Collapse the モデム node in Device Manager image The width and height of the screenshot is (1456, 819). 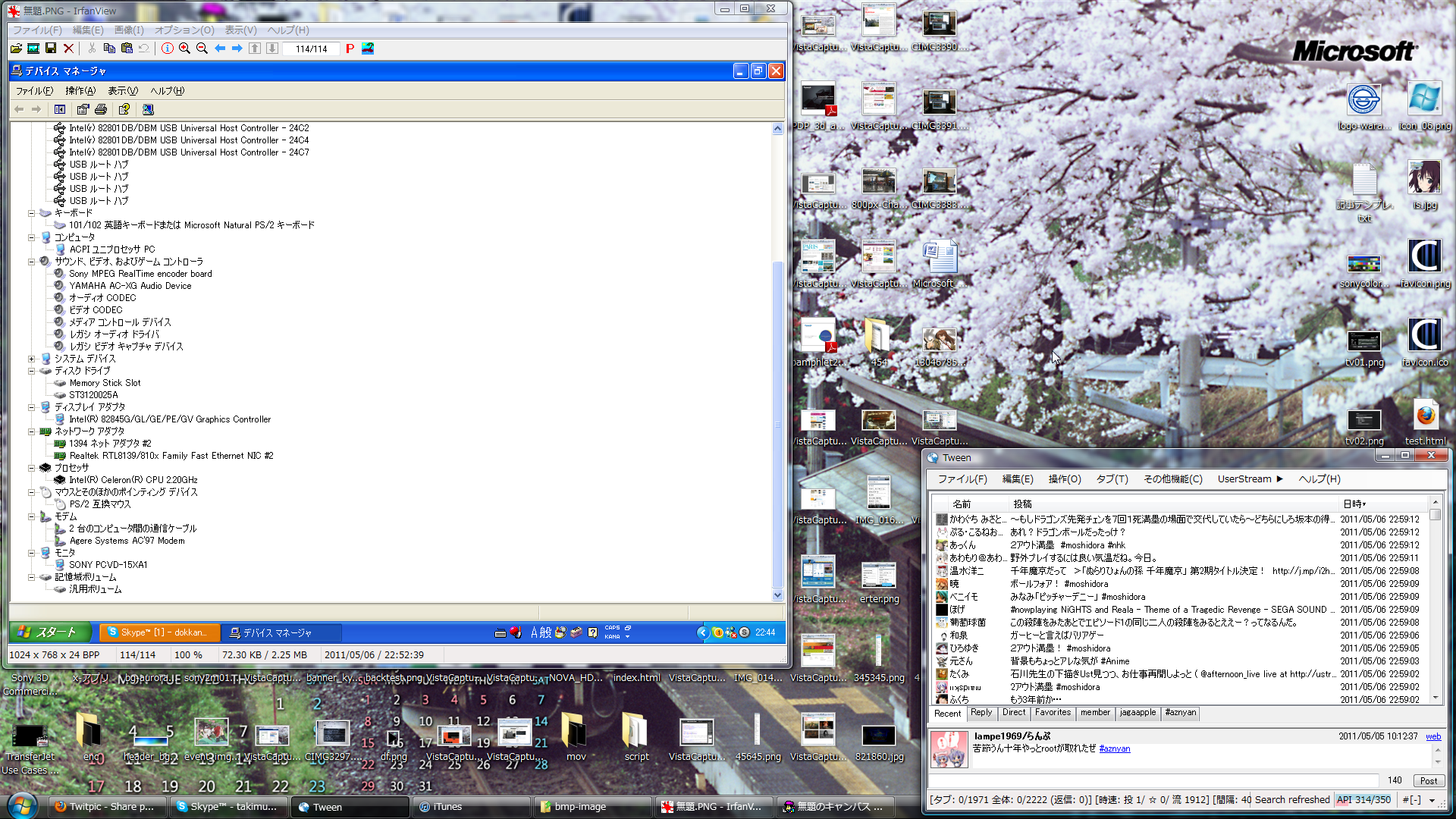tap(32, 516)
